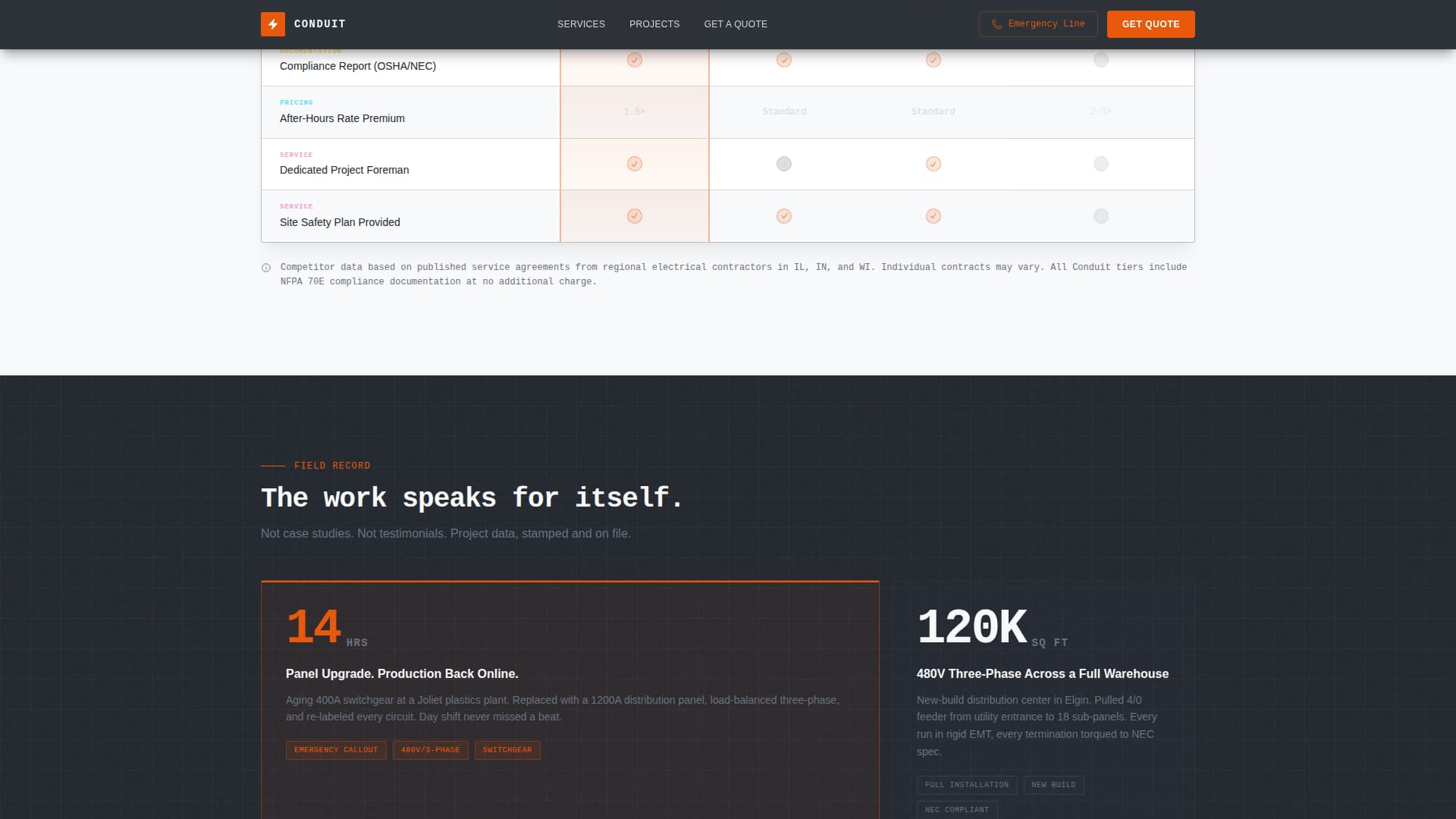The width and height of the screenshot is (1456, 819).
Task: Click the Emergency Line button
Action: coord(1038,24)
